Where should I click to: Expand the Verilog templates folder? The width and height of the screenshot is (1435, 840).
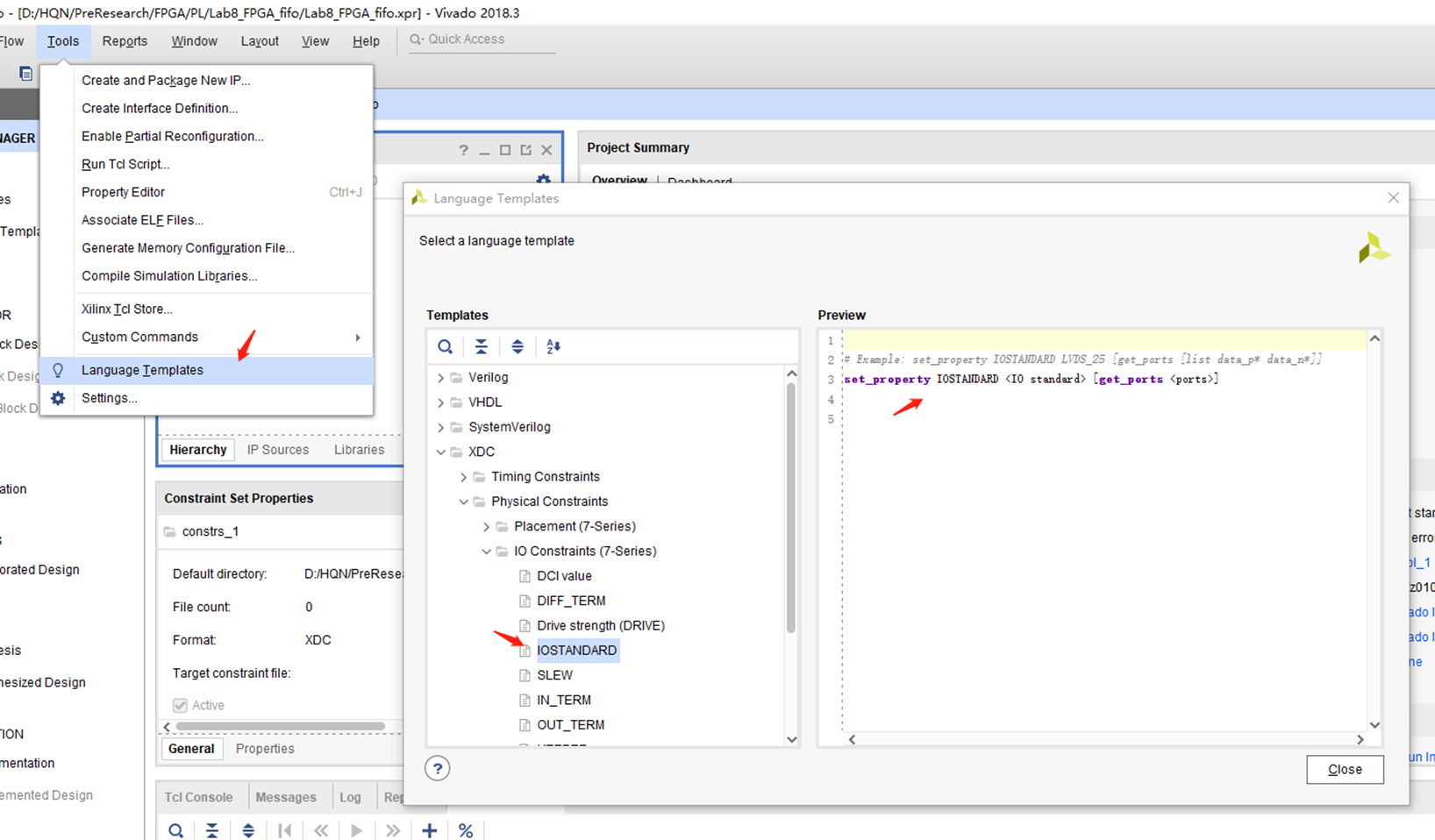tap(440, 378)
